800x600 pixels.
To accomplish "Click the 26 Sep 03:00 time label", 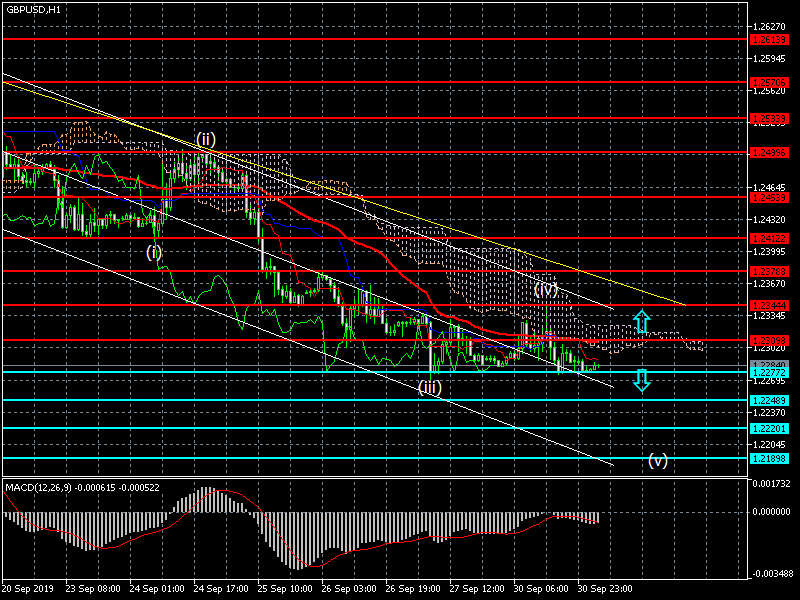I will (349, 588).
